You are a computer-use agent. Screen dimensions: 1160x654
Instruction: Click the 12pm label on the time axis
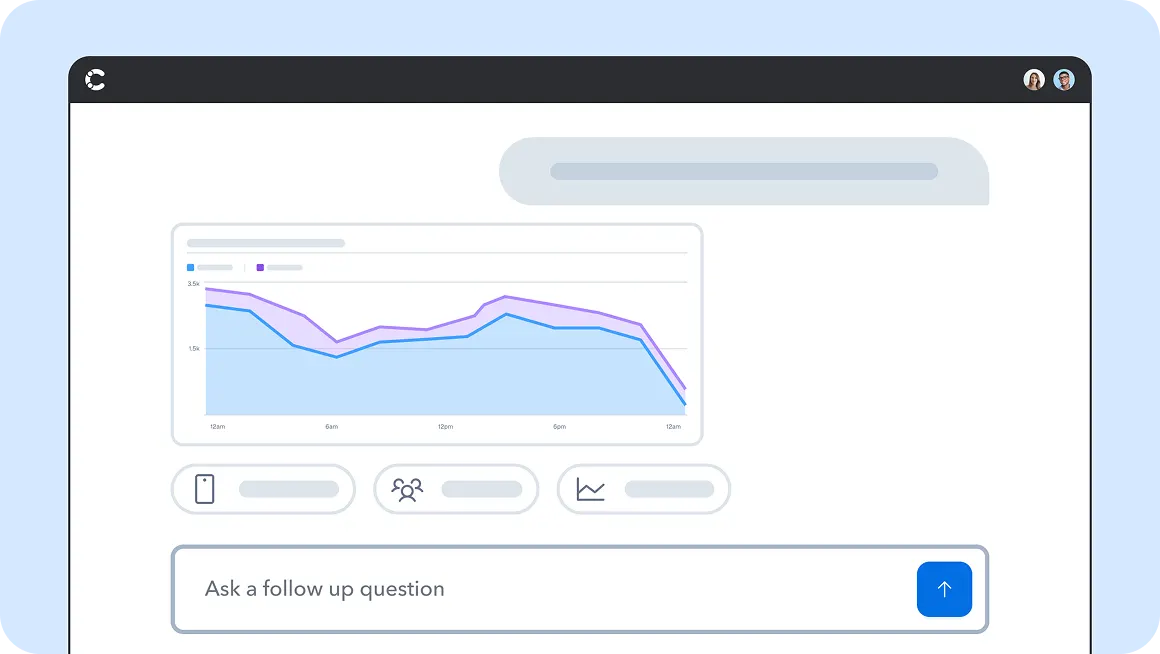(445, 427)
